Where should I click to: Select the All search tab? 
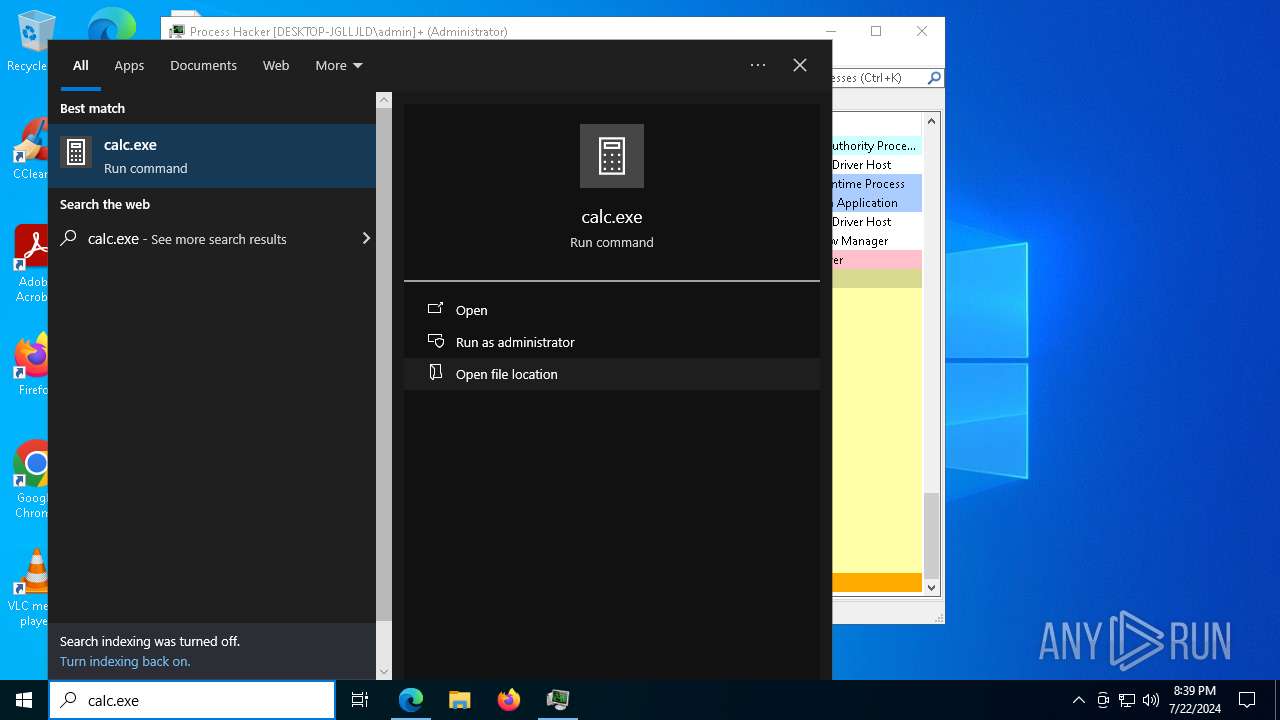80,65
